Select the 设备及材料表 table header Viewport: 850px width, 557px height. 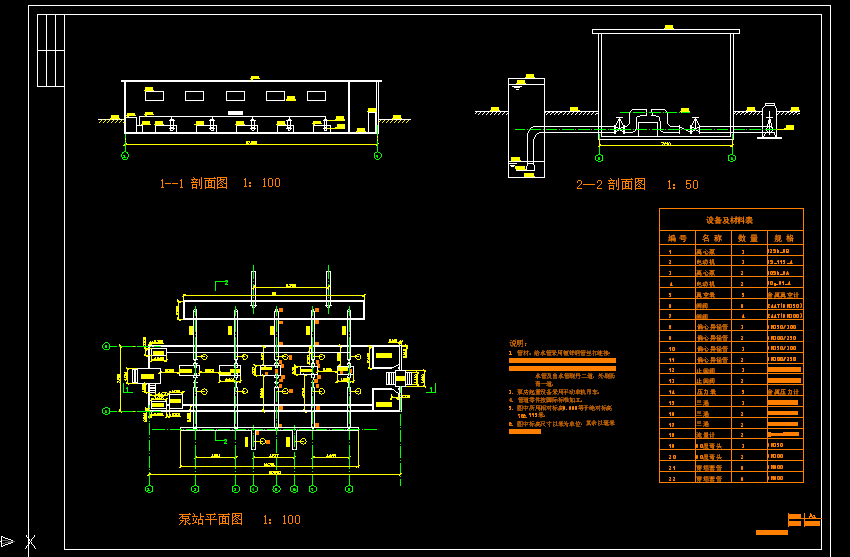(730, 220)
